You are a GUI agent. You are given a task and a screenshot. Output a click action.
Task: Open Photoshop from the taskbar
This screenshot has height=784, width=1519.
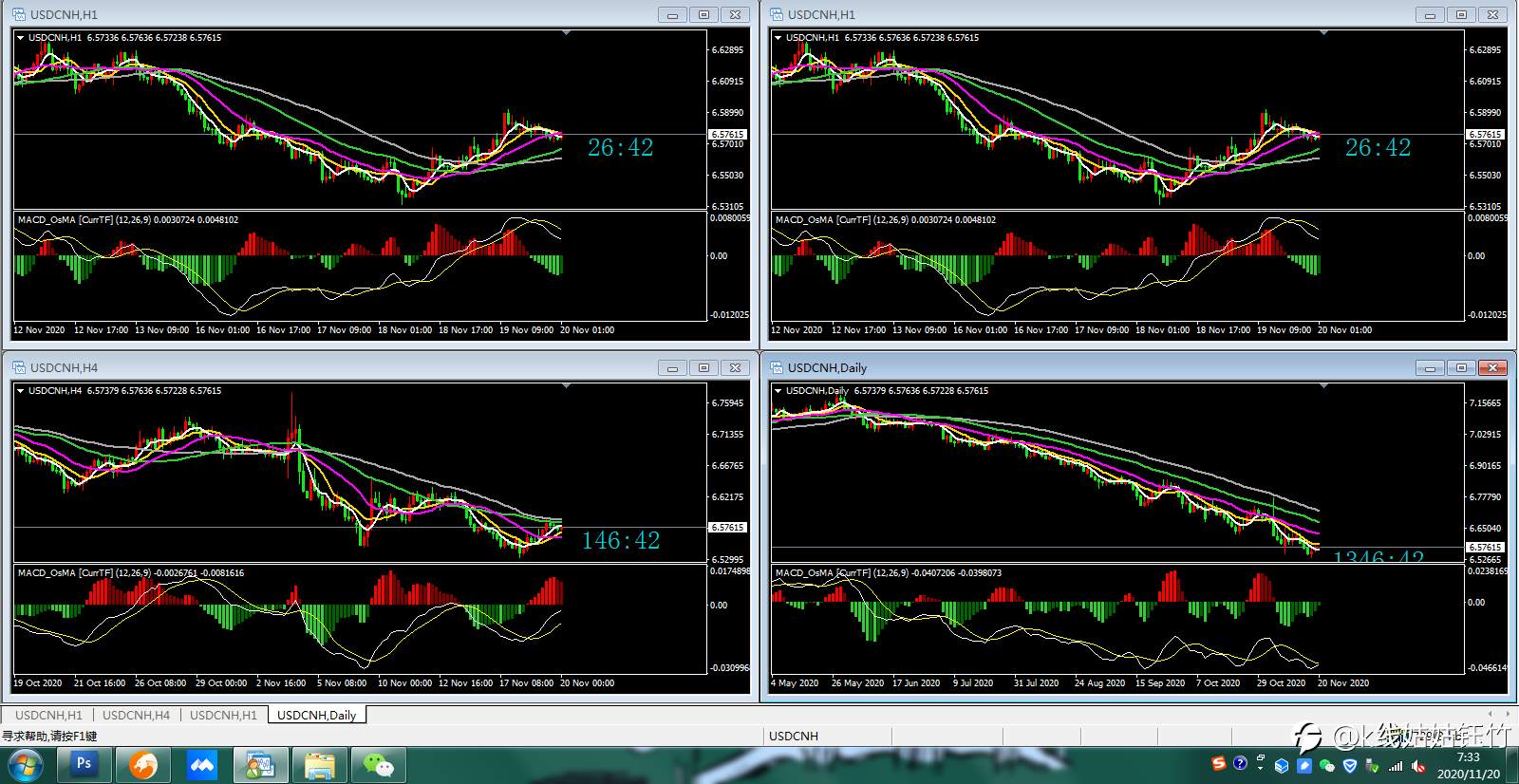point(84,764)
